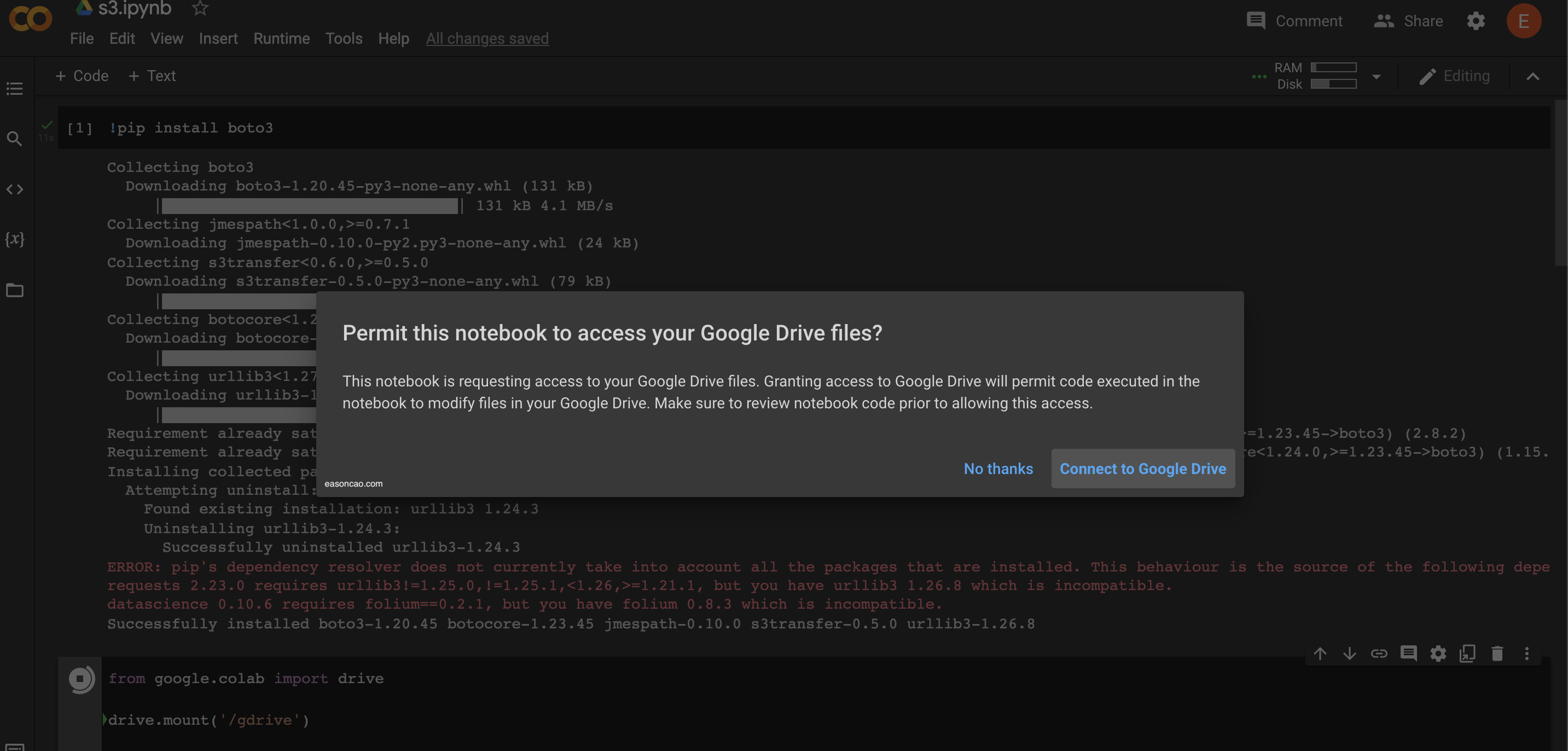The image size is (1568, 751).
Task: Delete the second code cell with the trash icon
Action: 1497,654
